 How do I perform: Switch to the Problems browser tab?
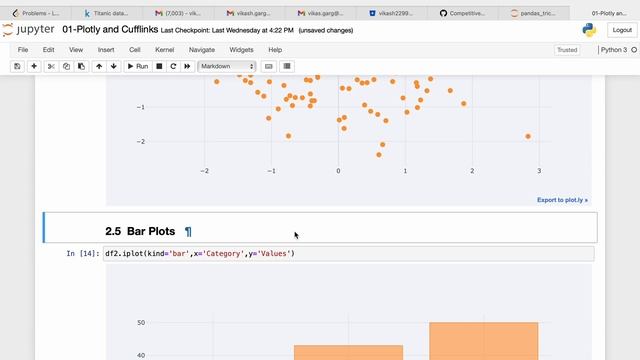(36, 13)
